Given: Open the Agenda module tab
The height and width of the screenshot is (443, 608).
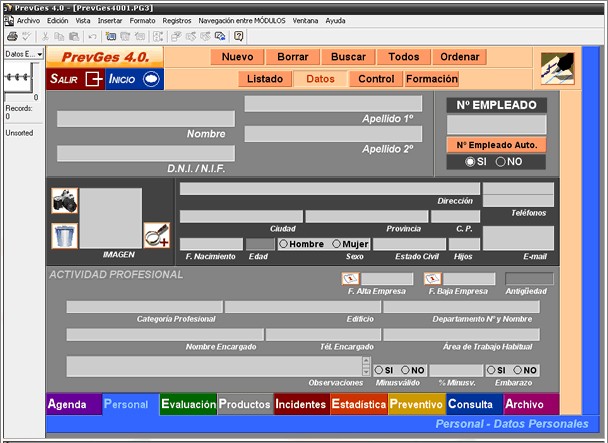Looking at the screenshot, I should point(74,404).
